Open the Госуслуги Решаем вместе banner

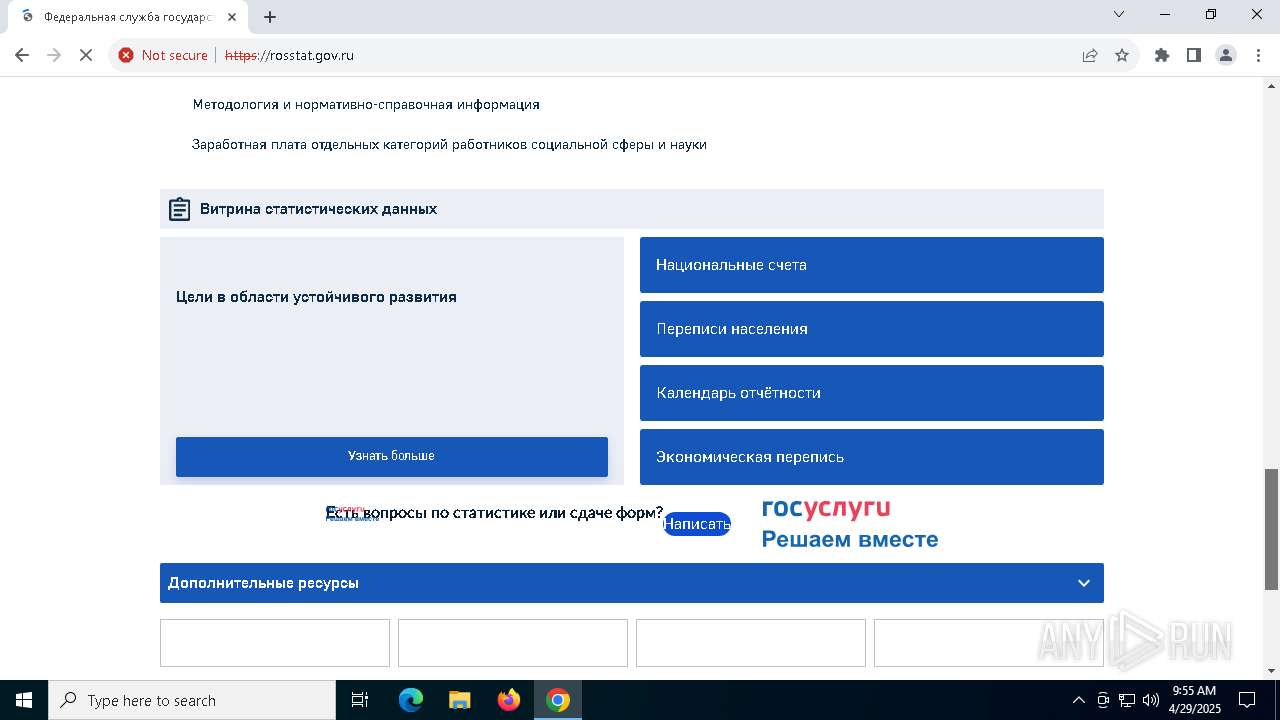849,524
